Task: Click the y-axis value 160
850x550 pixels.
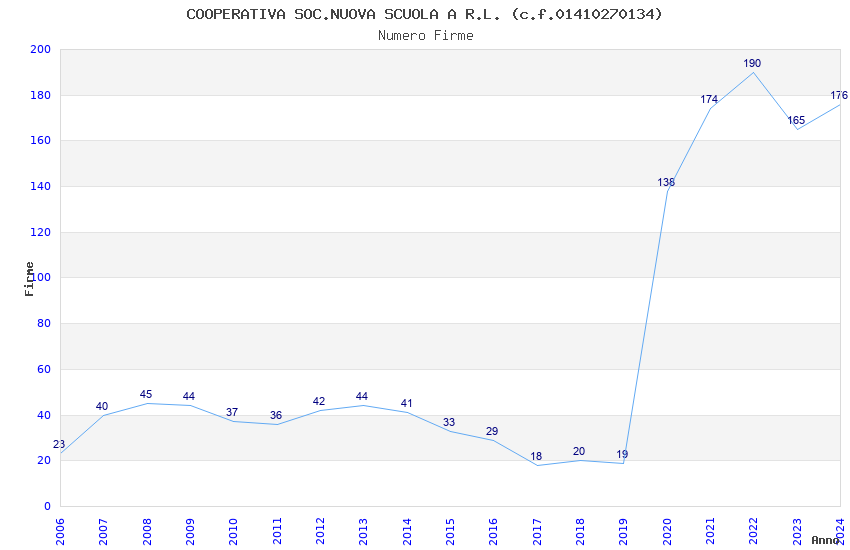Action: (x=41, y=140)
